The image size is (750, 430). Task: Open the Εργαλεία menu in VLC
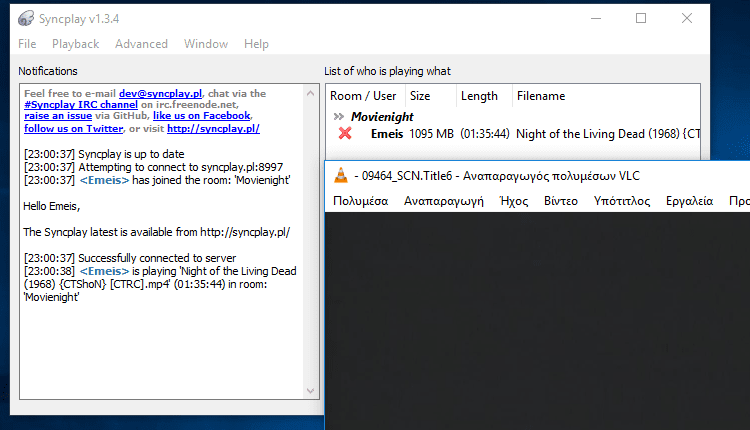(x=689, y=201)
